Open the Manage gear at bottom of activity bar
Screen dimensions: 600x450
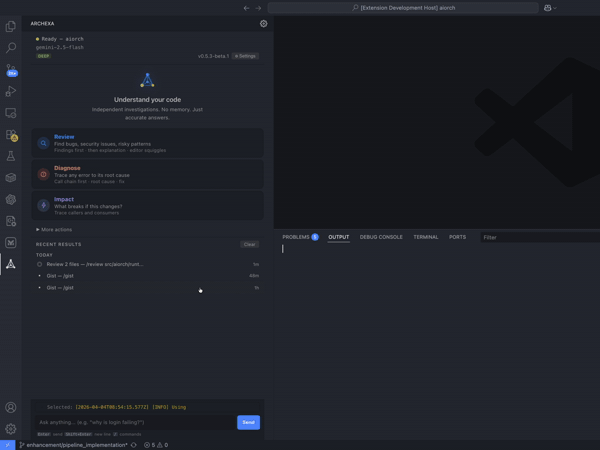click(11, 429)
